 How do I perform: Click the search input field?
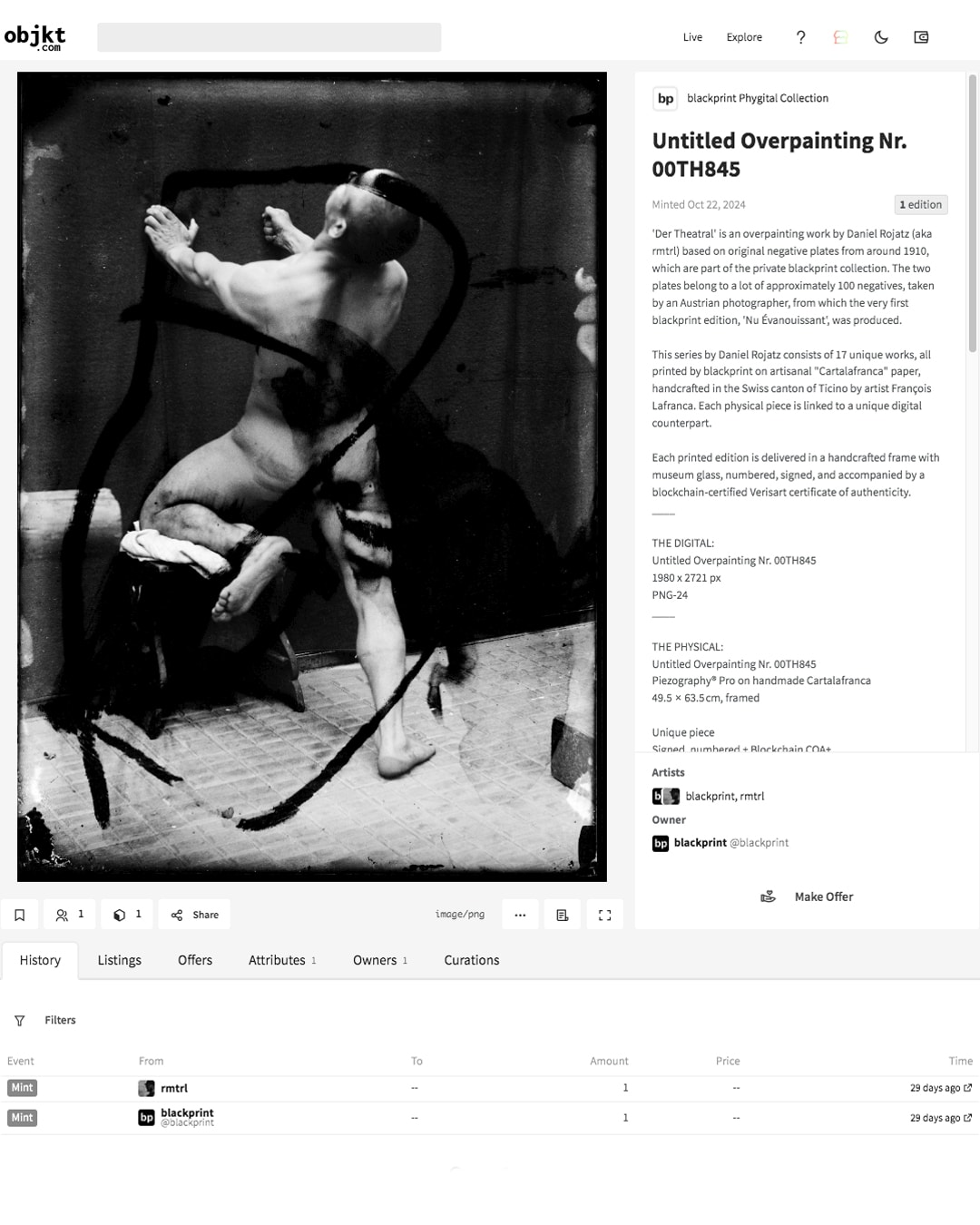coord(269,37)
